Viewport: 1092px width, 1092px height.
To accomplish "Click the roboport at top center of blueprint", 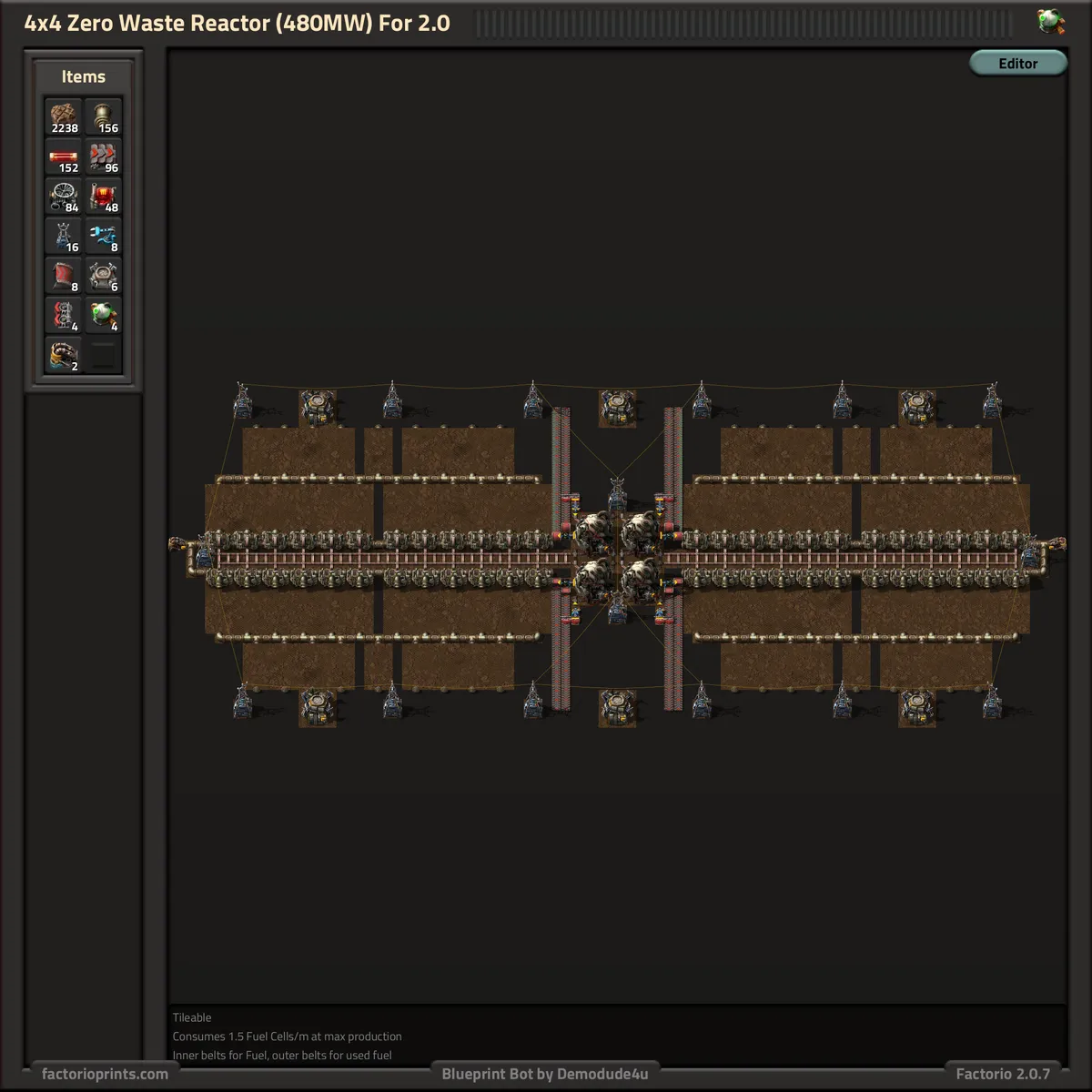I will click(x=618, y=408).
